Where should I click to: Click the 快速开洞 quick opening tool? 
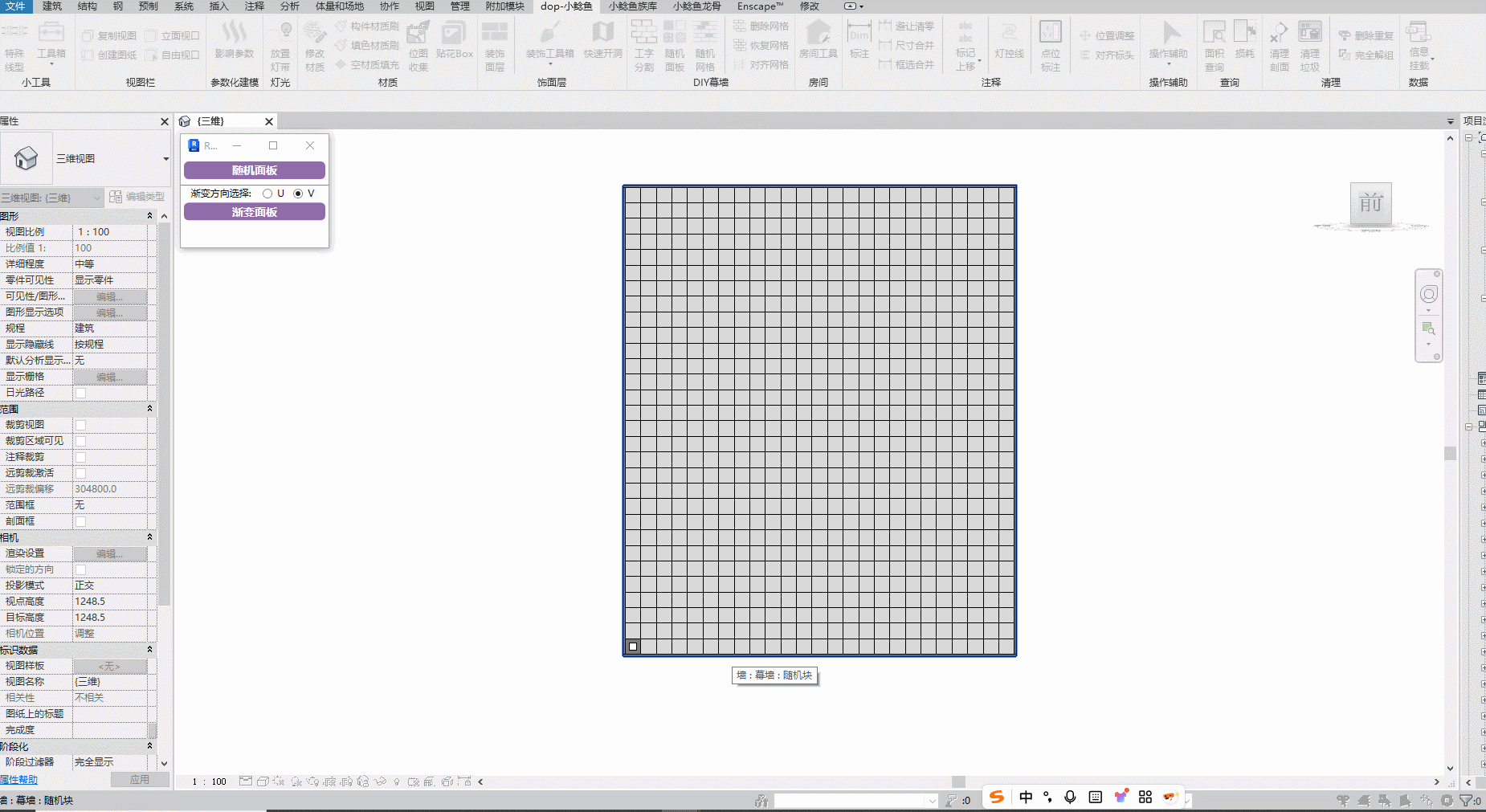[x=602, y=40]
